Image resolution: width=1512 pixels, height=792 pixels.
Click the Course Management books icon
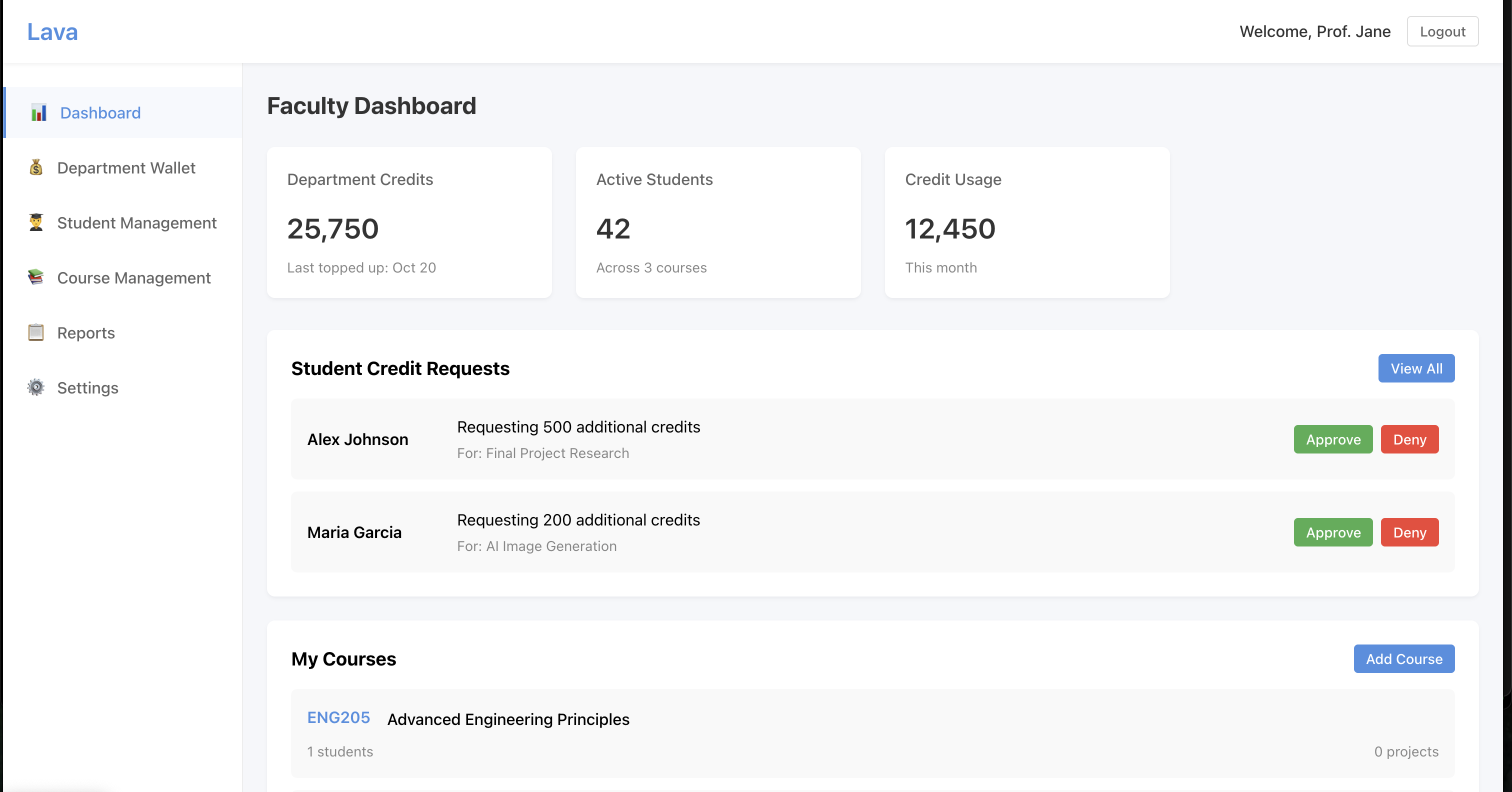(36, 277)
